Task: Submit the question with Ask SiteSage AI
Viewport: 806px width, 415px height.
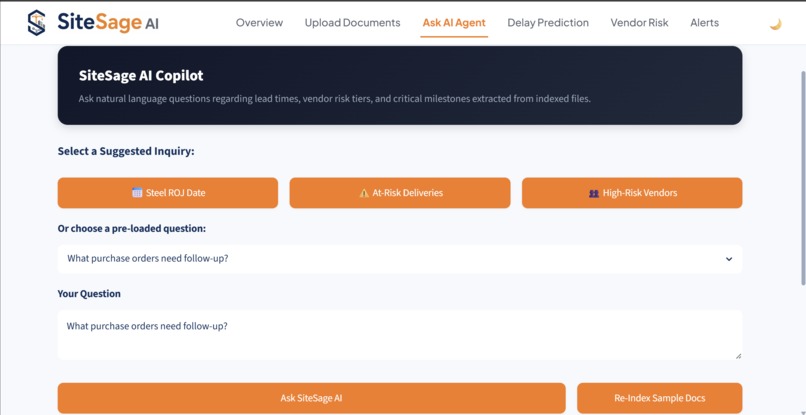Action: 312,398
